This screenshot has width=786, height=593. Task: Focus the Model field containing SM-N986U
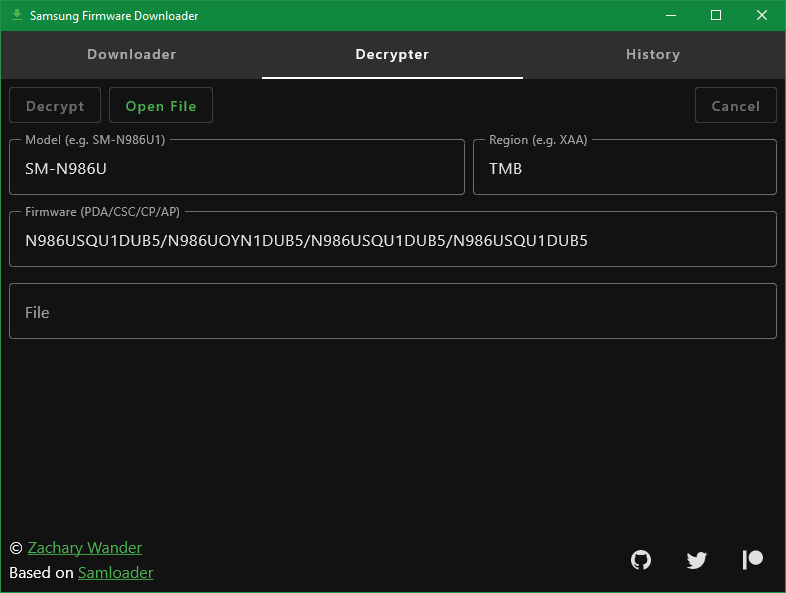pyautogui.click(x=237, y=169)
